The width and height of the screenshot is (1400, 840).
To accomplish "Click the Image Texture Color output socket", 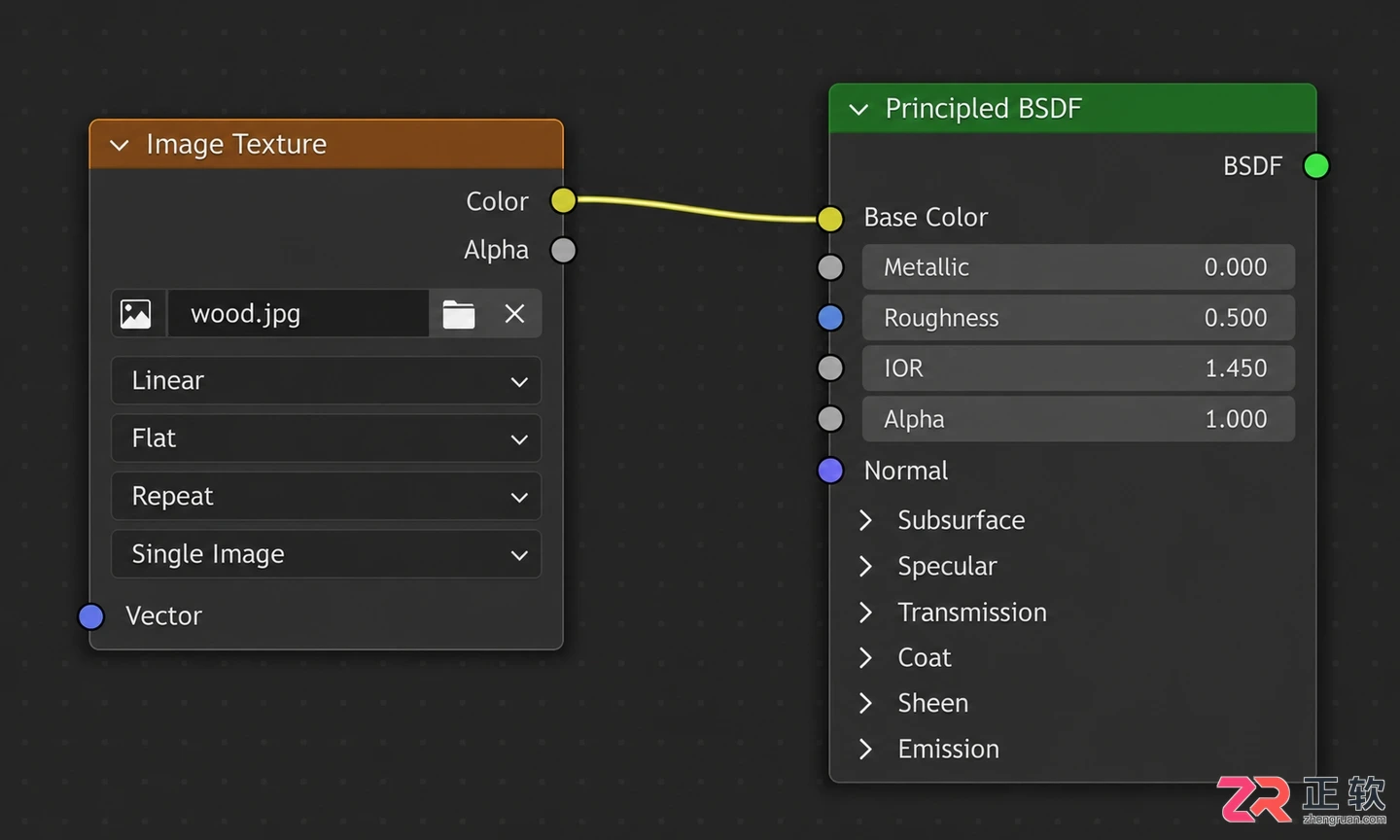I will (x=563, y=200).
